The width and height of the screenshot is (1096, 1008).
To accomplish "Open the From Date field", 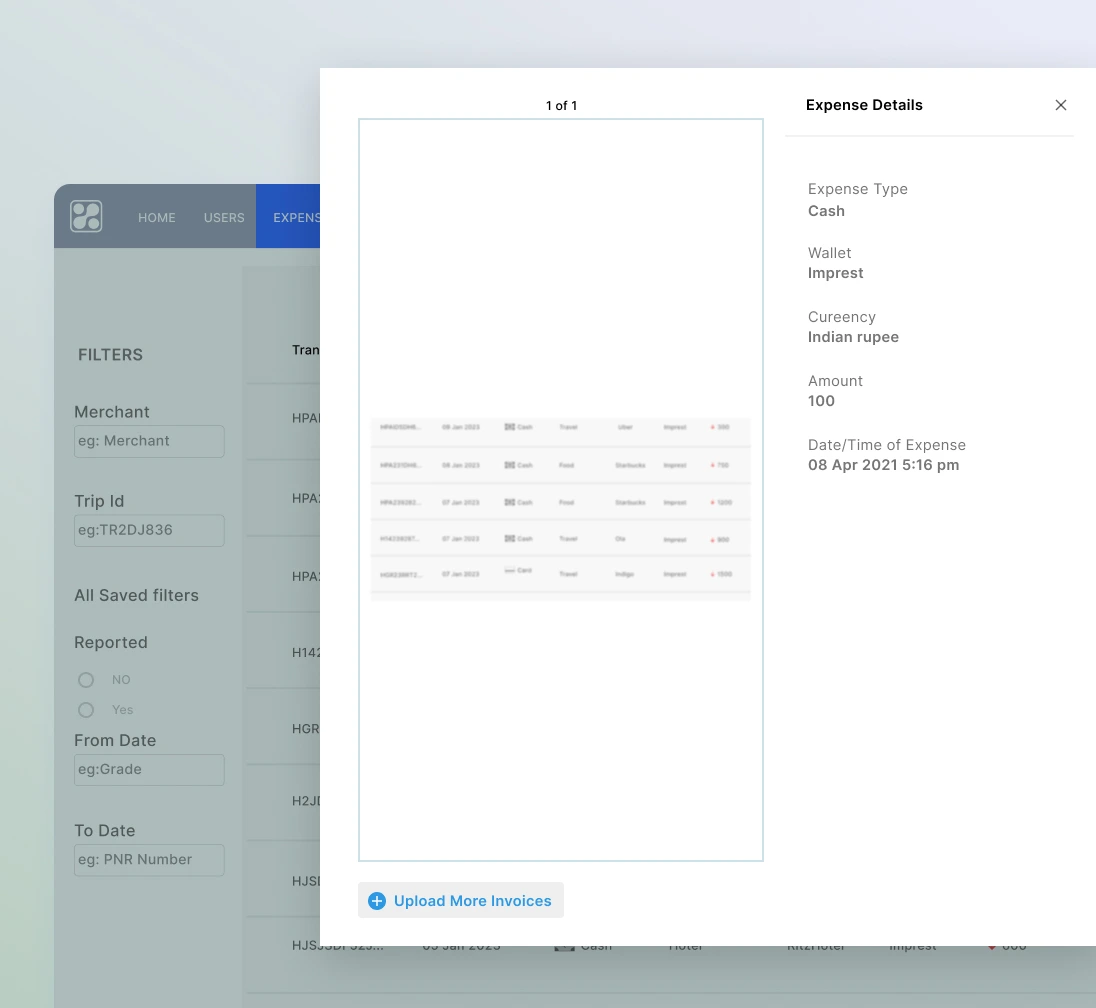I will click(x=149, y=769).
